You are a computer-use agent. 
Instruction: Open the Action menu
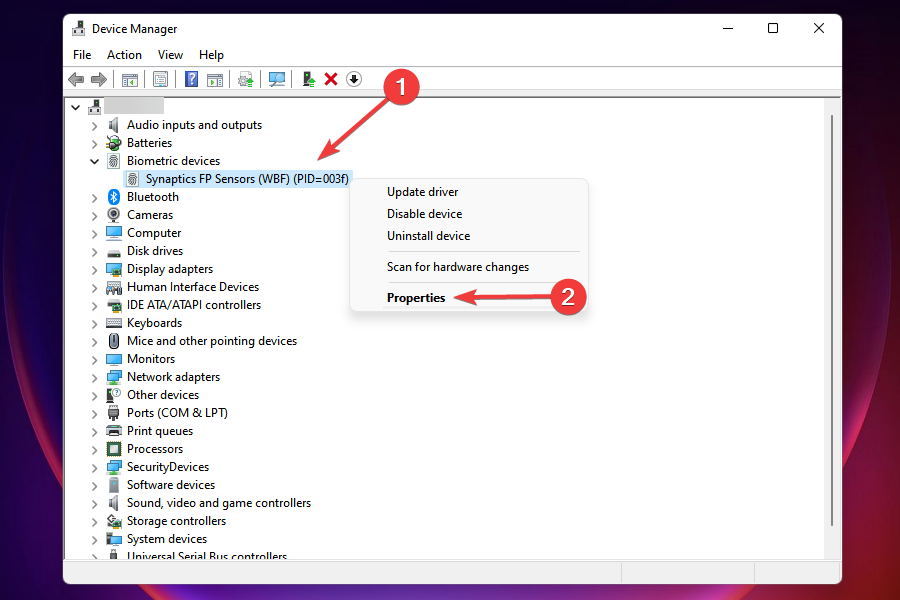(x=124, y=55)
